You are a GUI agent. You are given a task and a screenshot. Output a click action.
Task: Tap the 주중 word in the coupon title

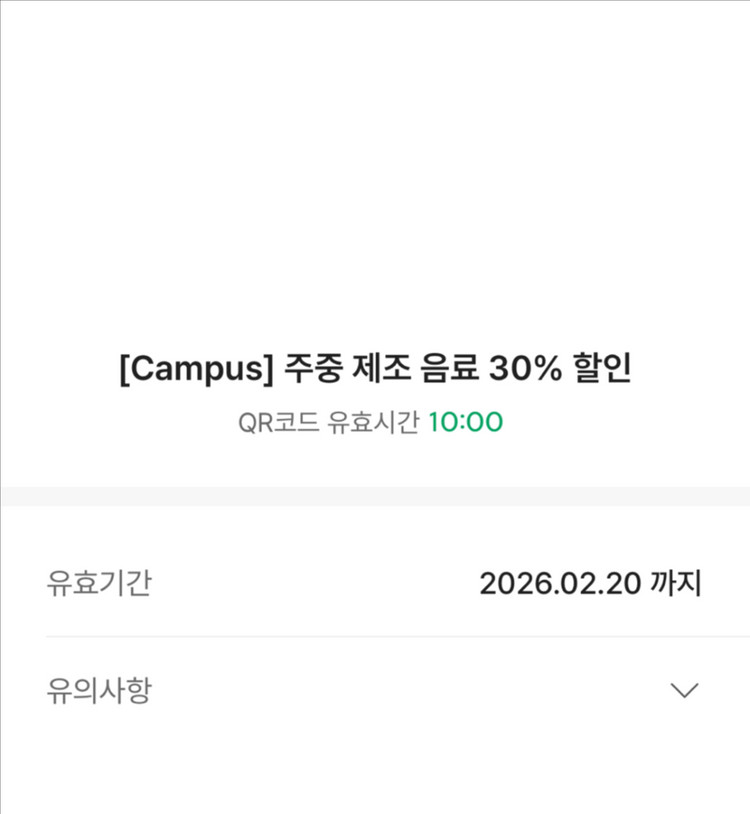pos(313,368)
